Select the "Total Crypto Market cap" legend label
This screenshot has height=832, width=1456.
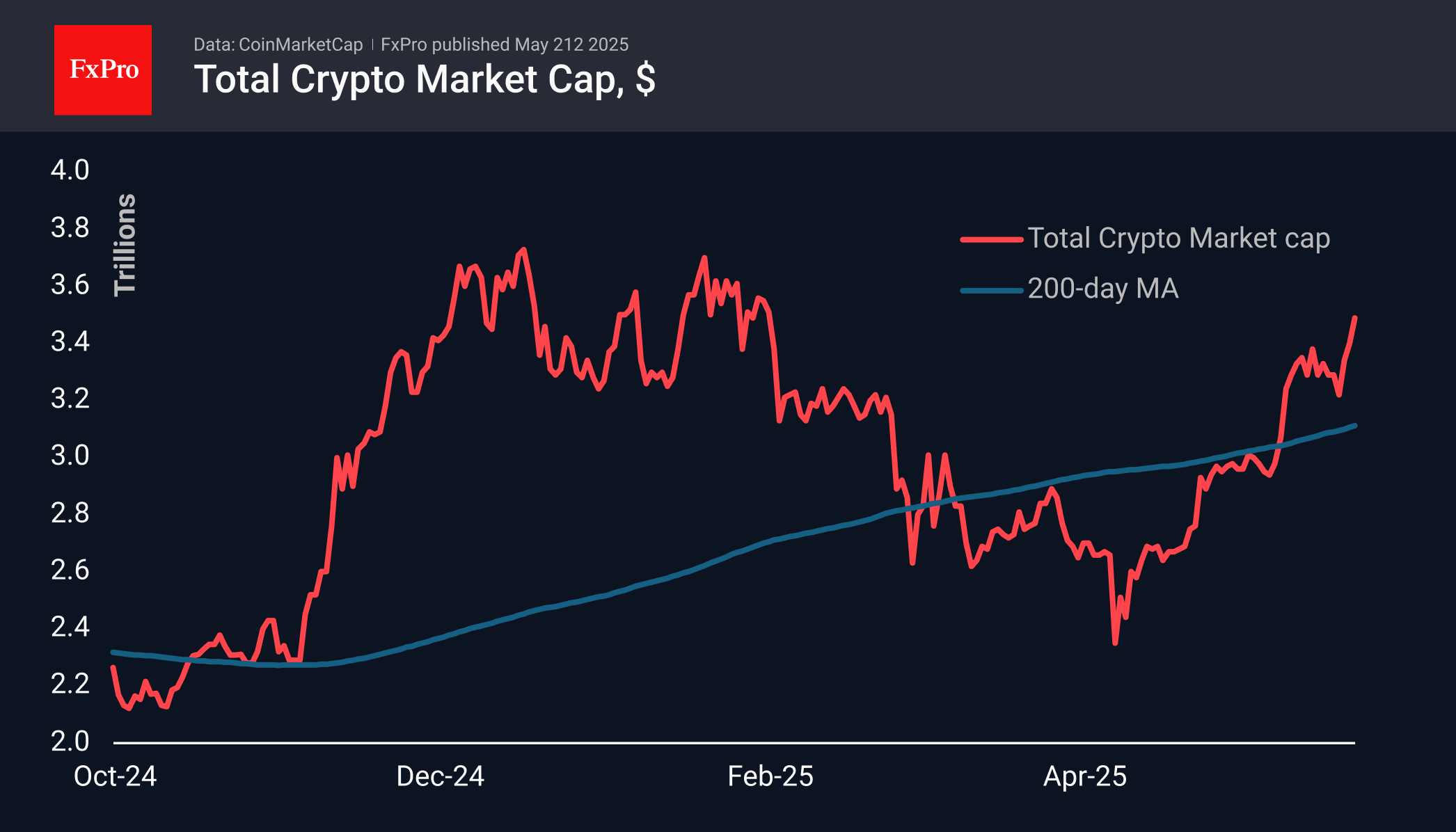(1178, 239)
